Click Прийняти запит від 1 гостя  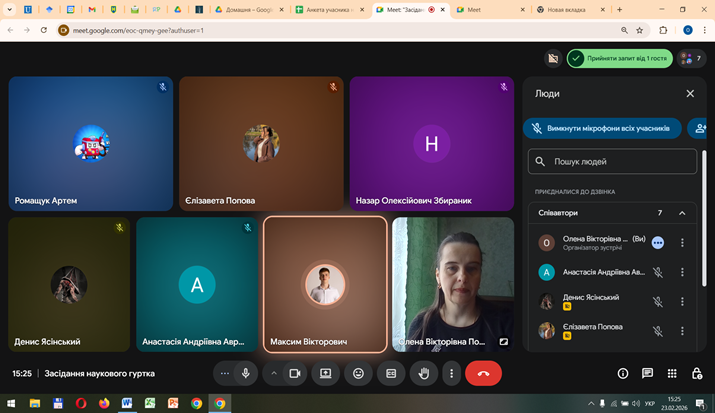[x=619, y=58]
